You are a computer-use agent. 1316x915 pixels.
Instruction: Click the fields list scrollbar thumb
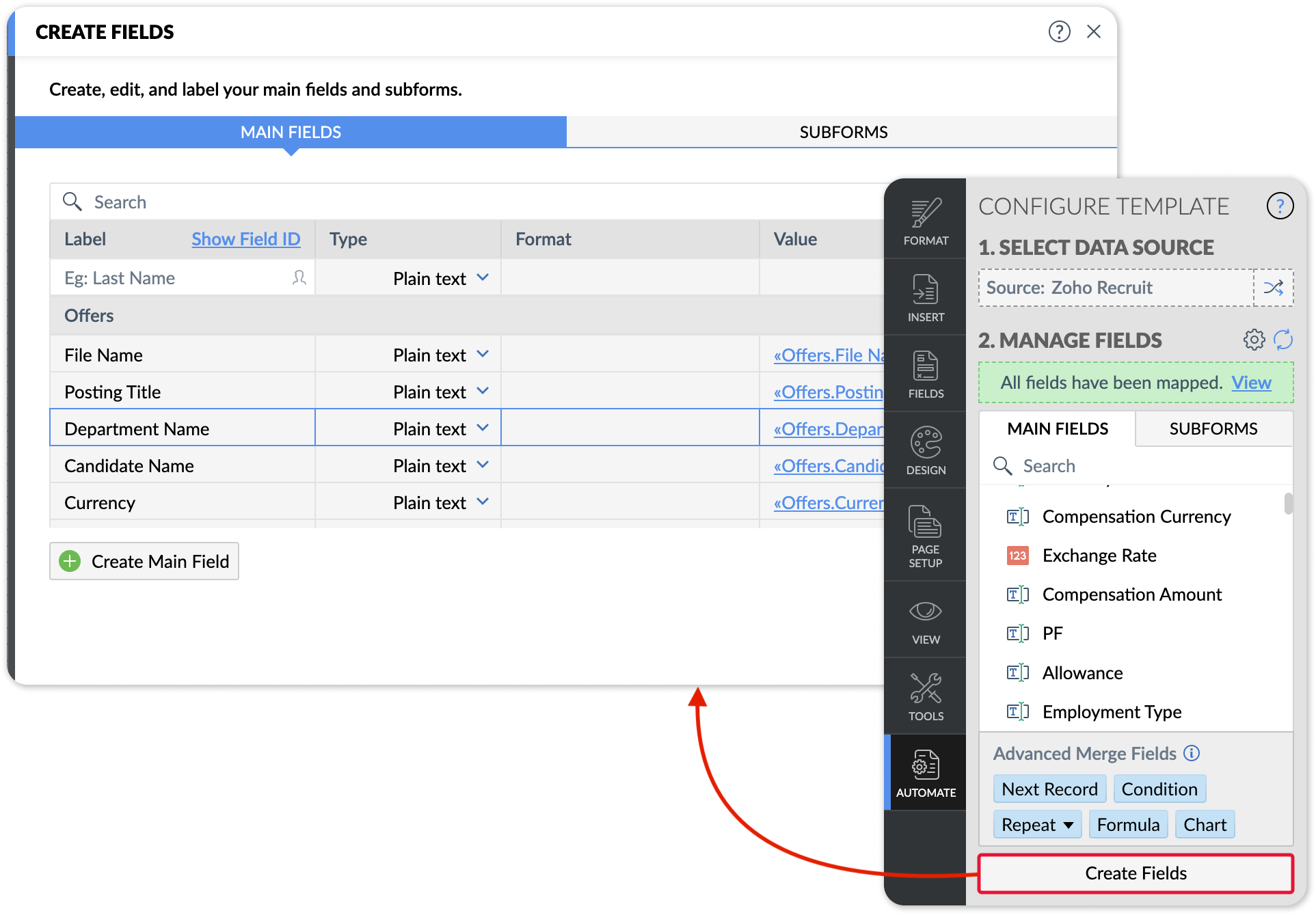(1288, 504)
